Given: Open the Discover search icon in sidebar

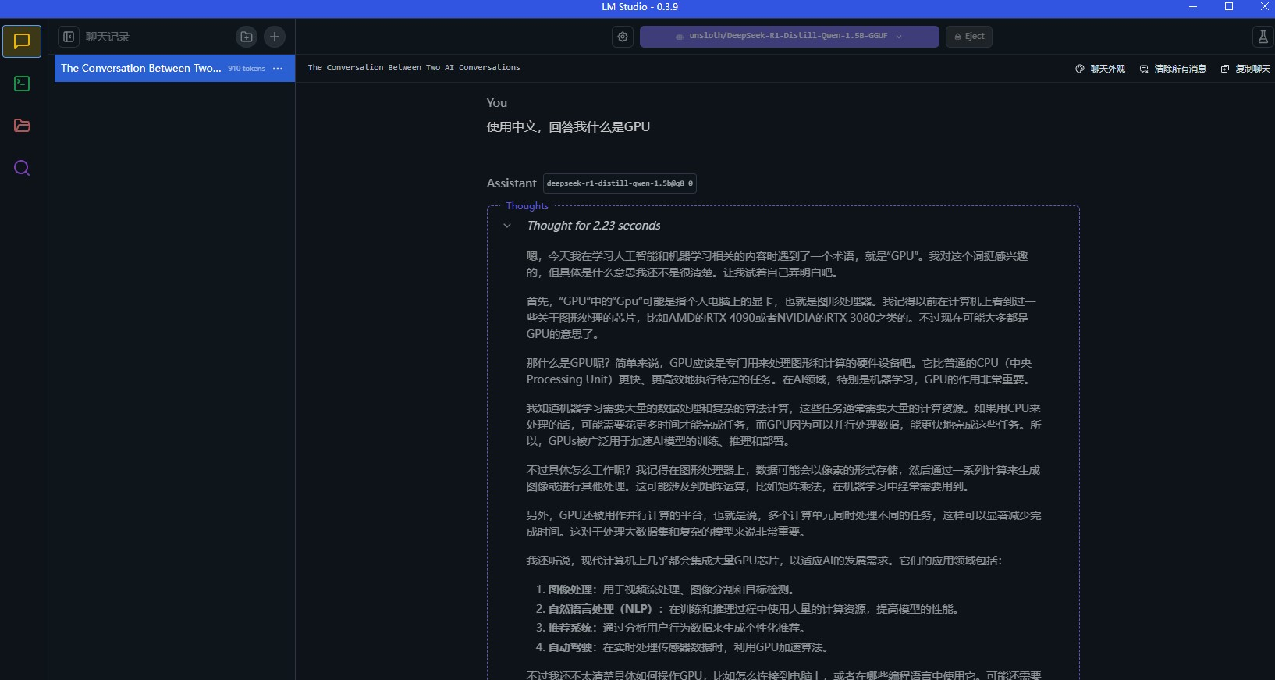Looking at the screenshot, I should click(22, 168).
